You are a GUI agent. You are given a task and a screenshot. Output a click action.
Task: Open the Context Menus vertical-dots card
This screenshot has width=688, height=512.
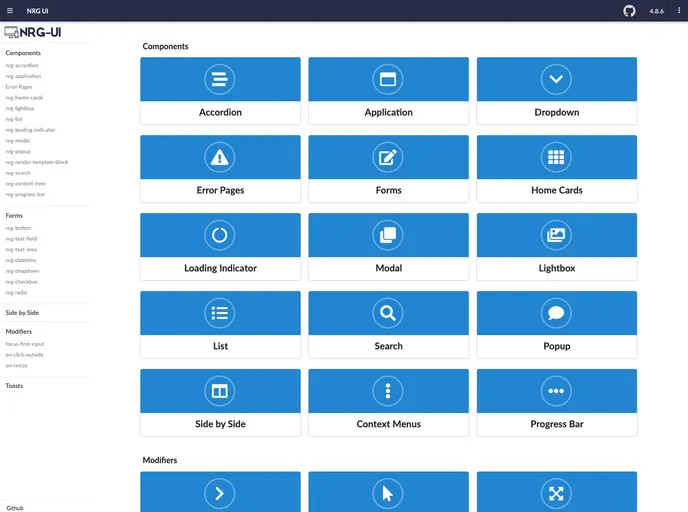[x=388, y=402]
